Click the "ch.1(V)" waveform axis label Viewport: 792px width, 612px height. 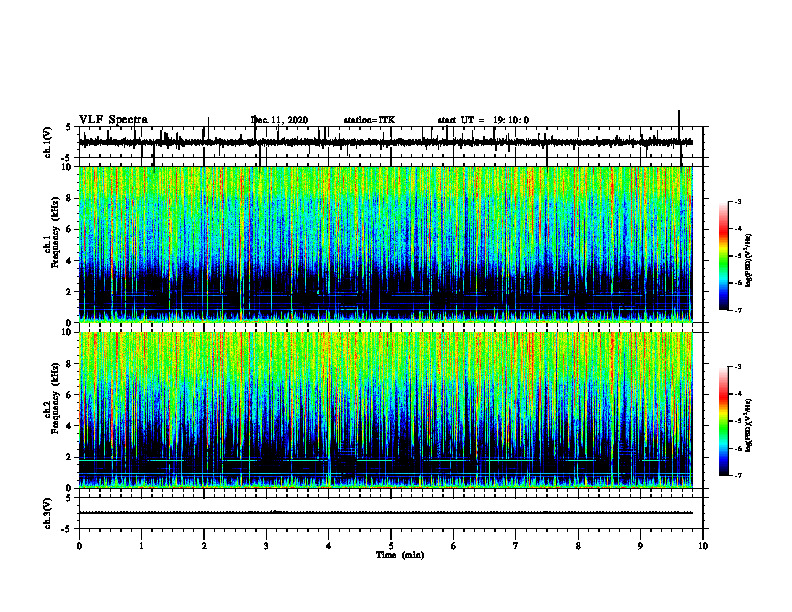tap(47, 142)
